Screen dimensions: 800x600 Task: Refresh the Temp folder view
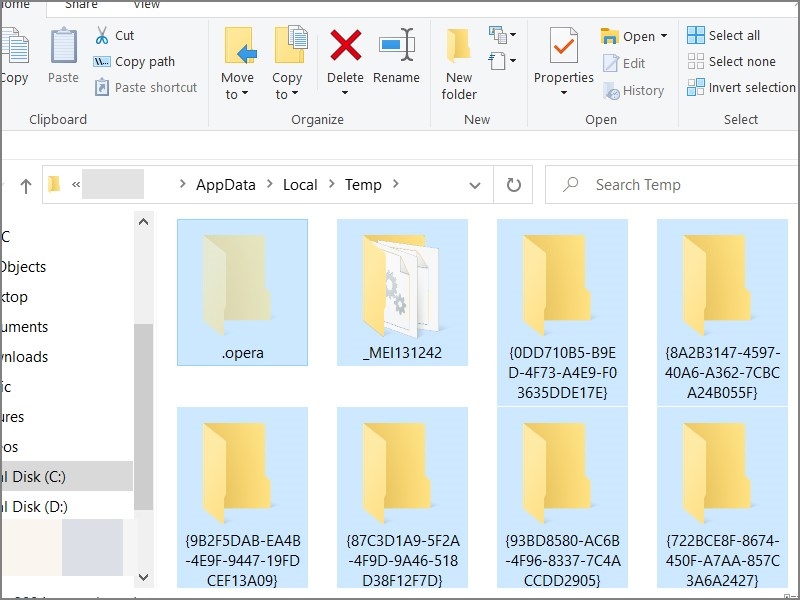(x=513, y=185)
